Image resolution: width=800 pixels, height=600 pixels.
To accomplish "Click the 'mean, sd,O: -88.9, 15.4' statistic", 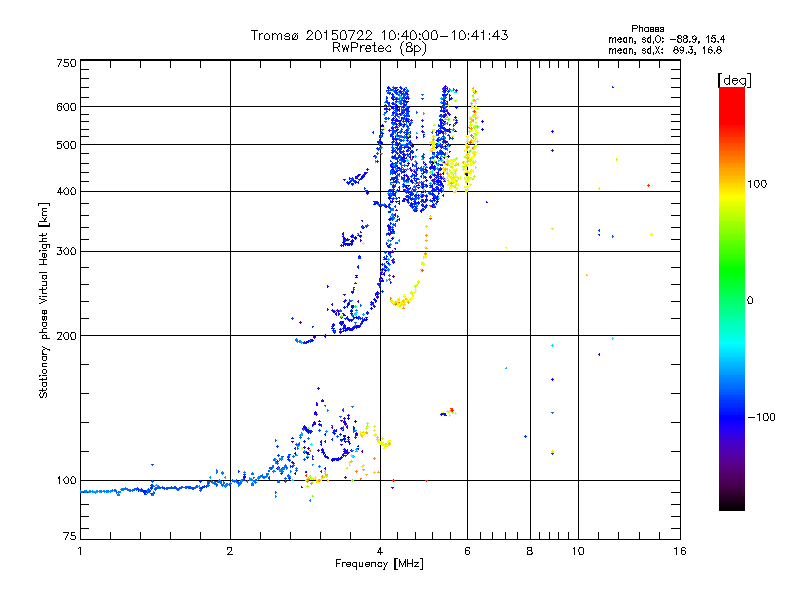I will click(666, 39).
